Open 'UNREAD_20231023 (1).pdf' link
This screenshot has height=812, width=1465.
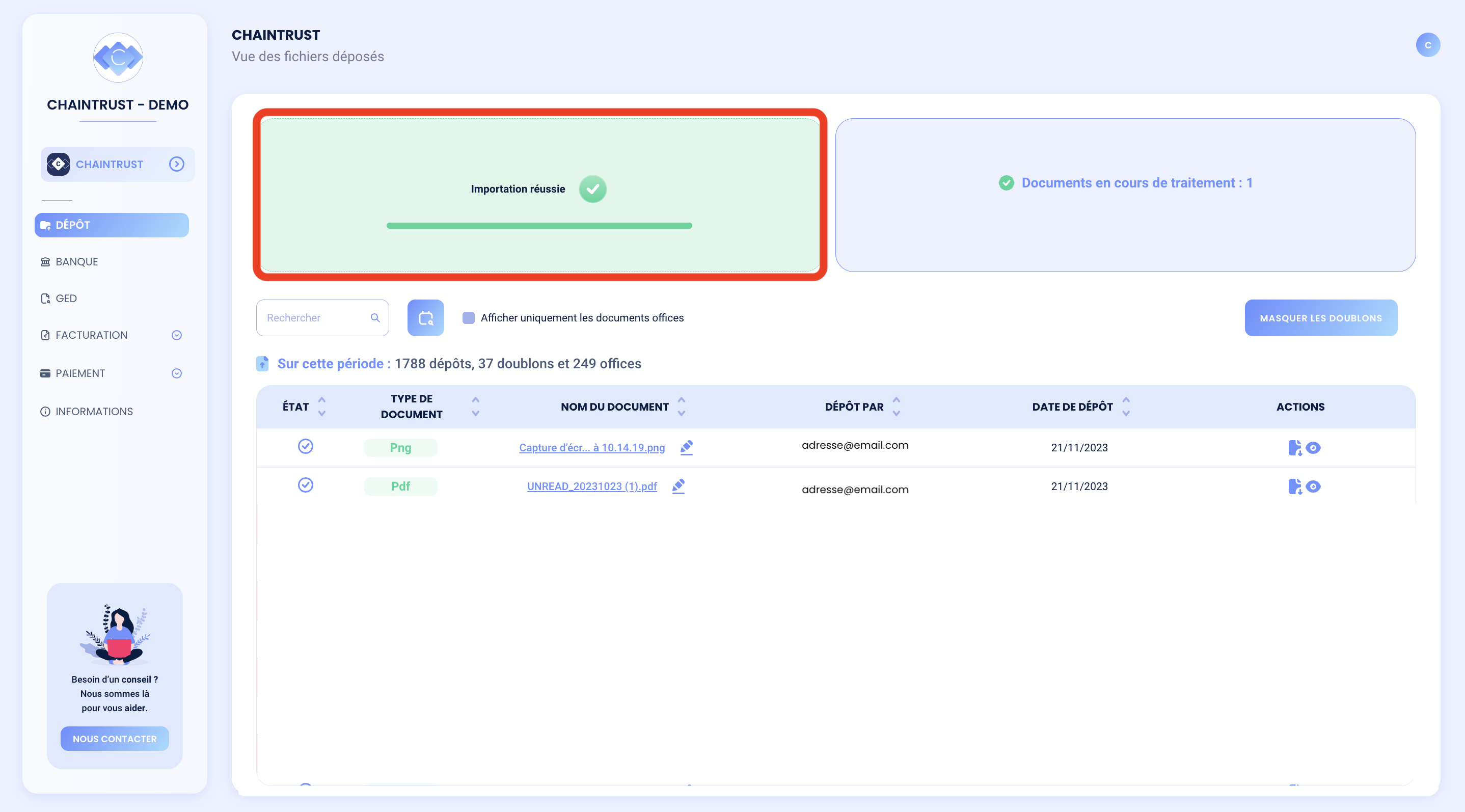[x=592, y=486]
